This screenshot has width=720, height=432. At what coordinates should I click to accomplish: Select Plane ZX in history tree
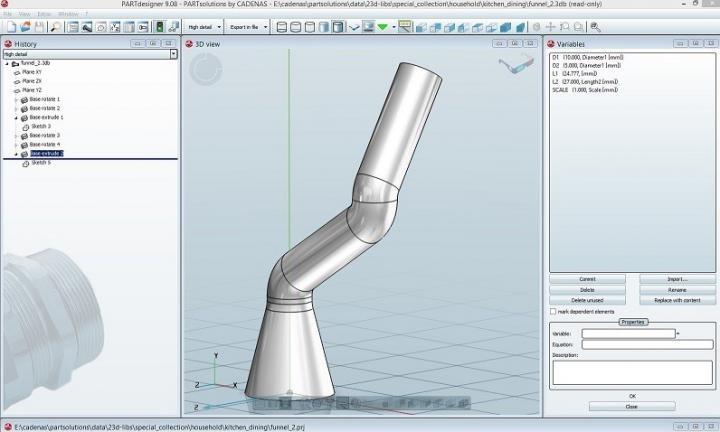[32, 81]
